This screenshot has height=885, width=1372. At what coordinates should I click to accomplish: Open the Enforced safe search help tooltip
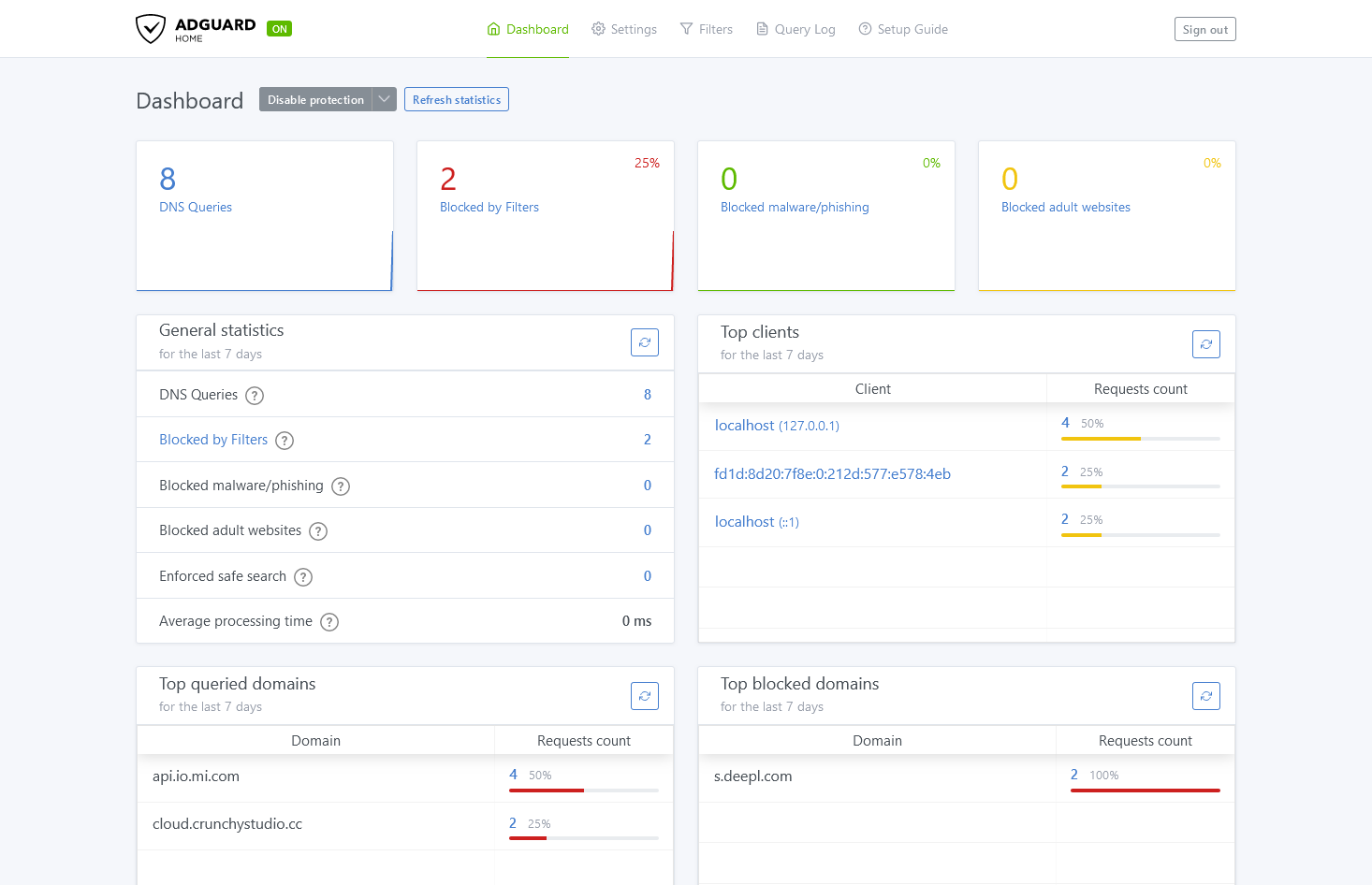point(302,576)
